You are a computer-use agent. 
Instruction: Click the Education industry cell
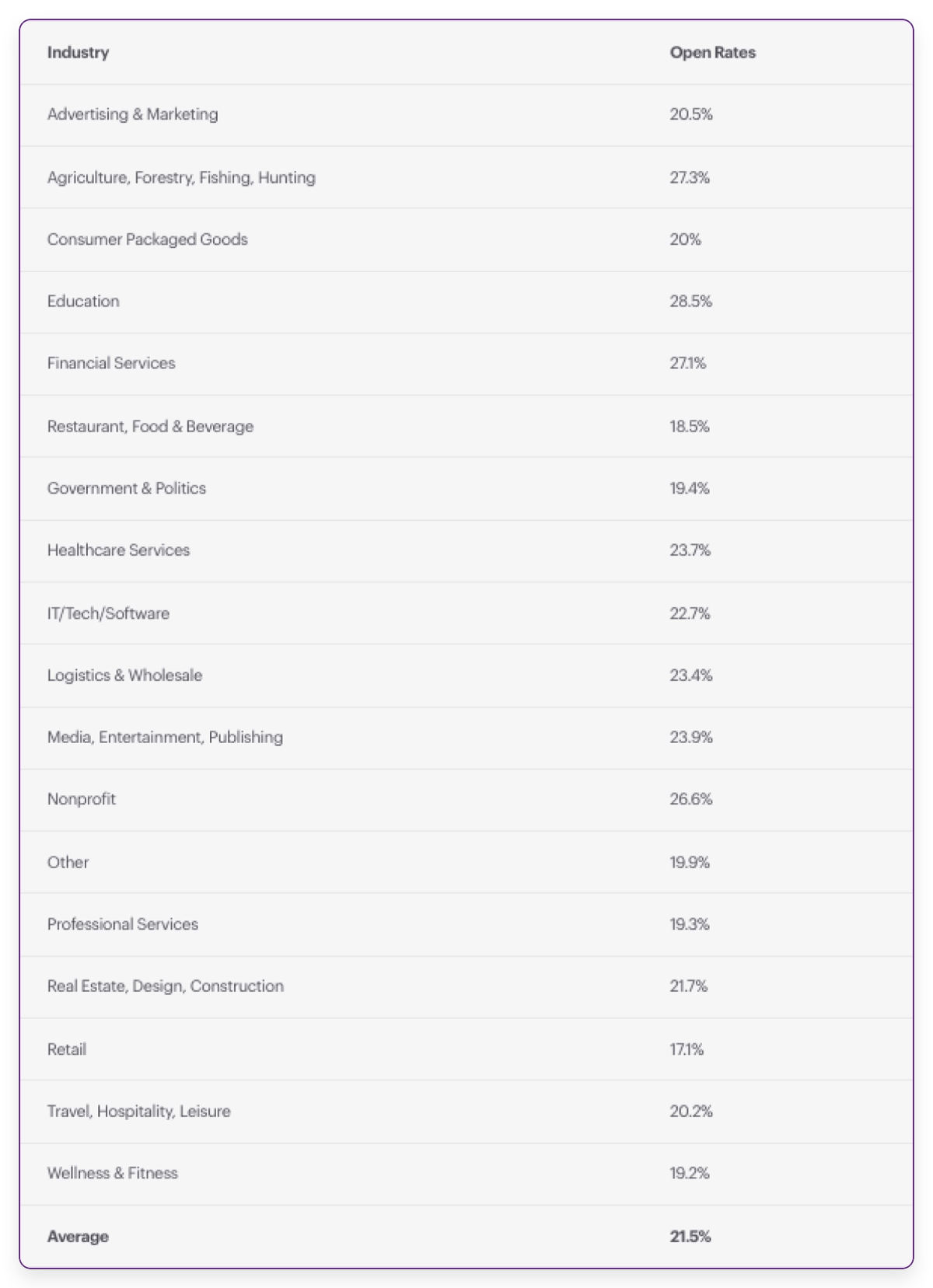(83, 302)
